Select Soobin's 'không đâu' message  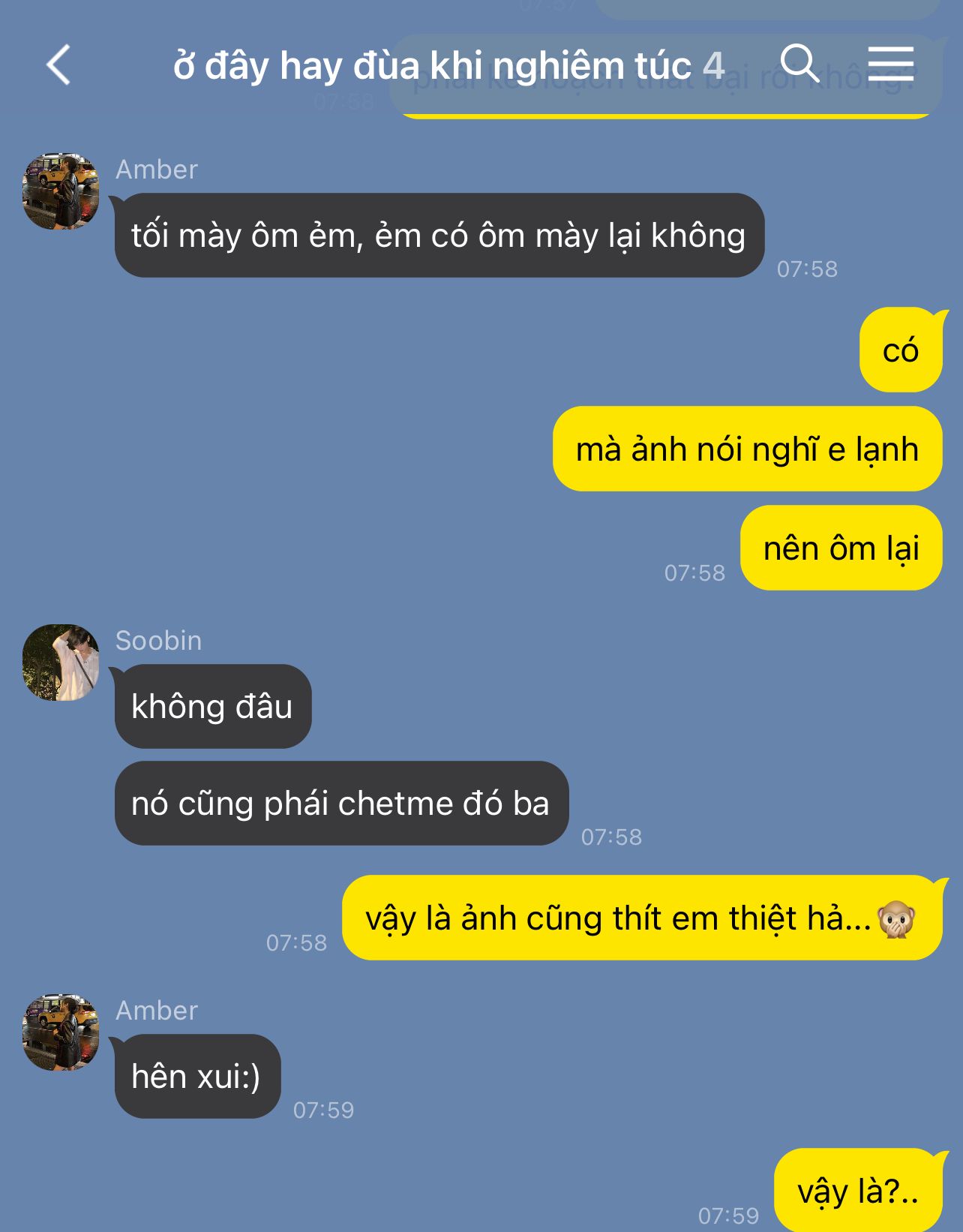212,706
